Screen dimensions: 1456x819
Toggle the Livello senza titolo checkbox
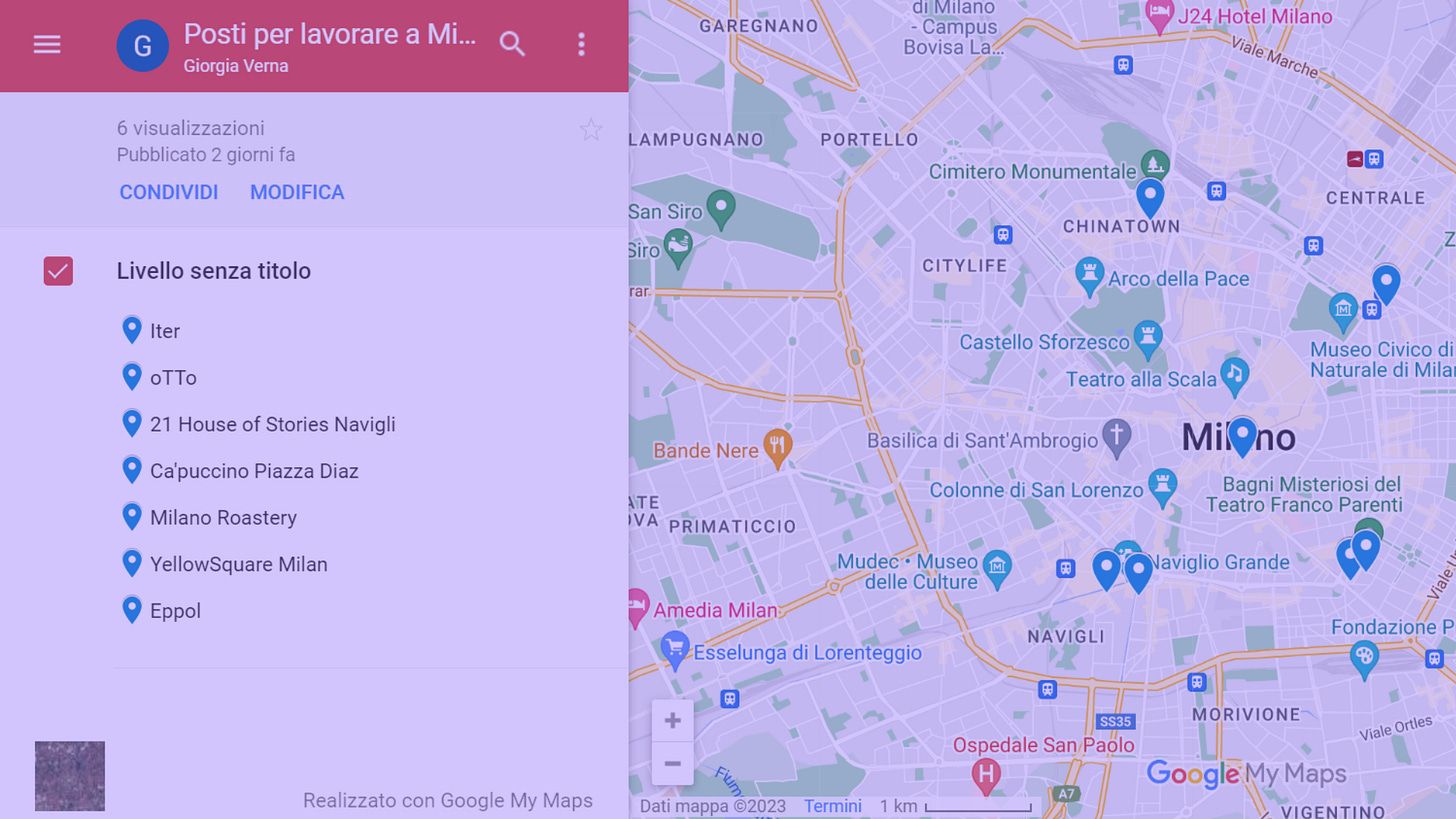(x=58, y=271)
